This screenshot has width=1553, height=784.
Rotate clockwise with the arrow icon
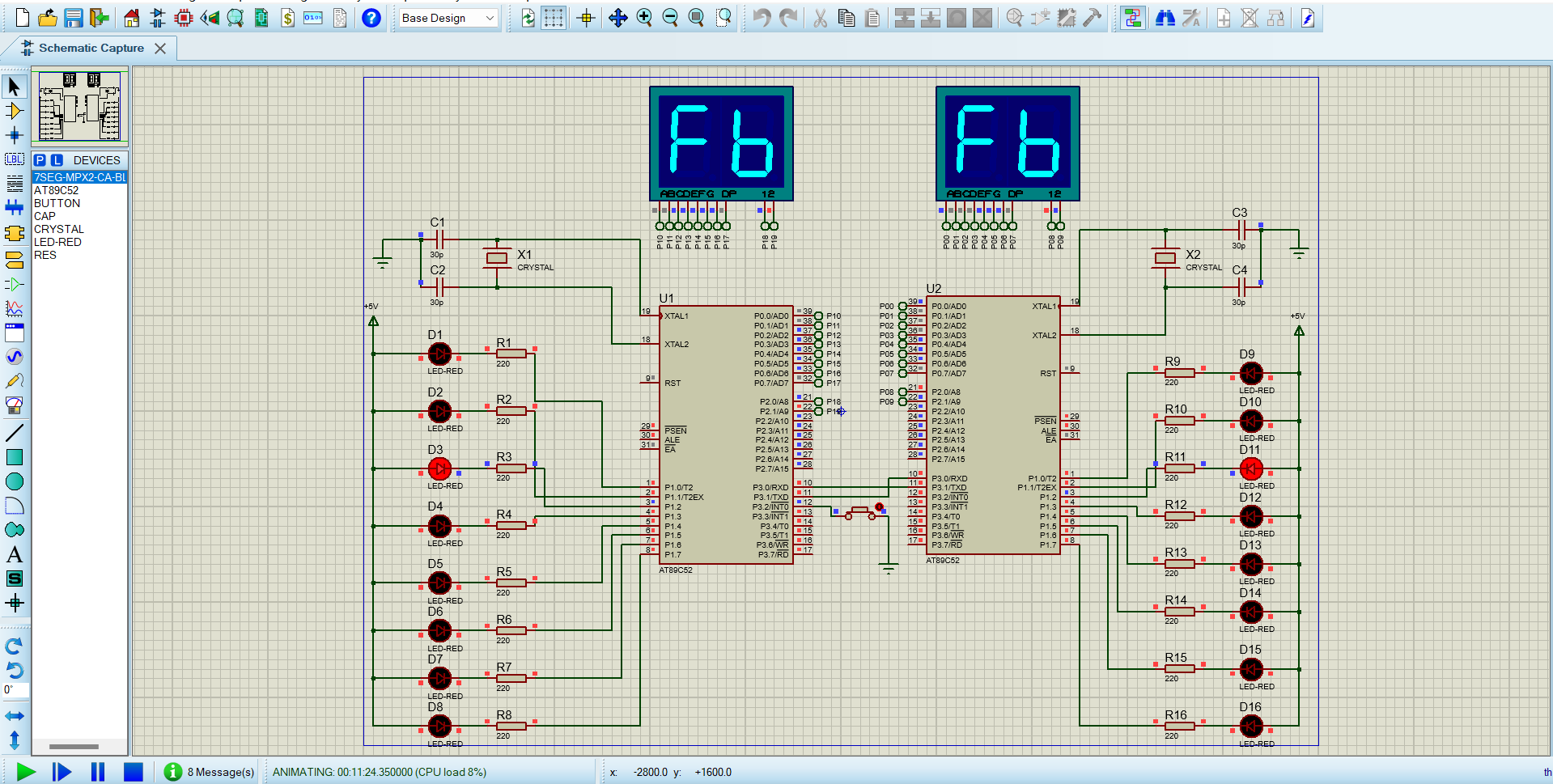[x=15, y=646]
